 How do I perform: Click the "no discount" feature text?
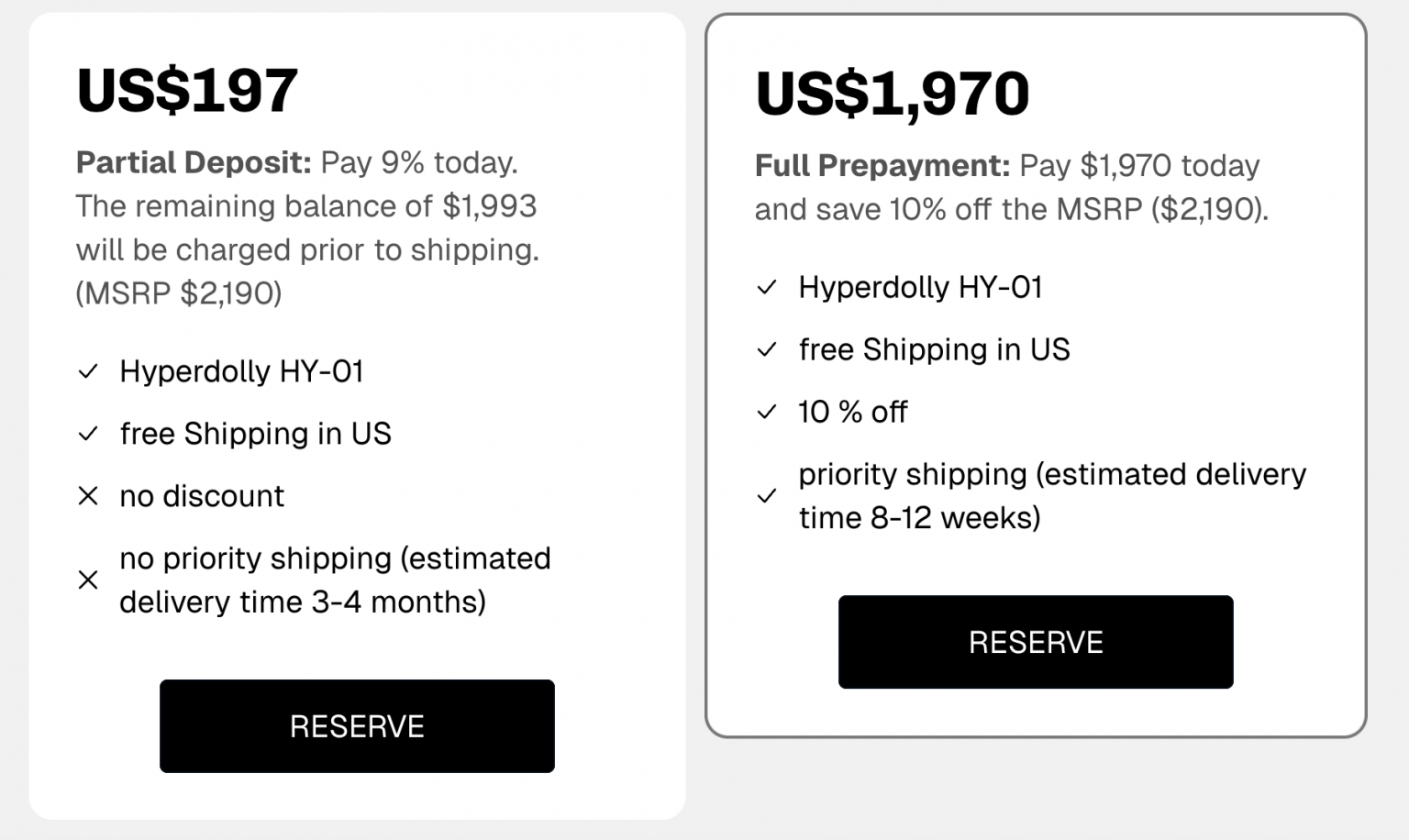click(202, 496)
